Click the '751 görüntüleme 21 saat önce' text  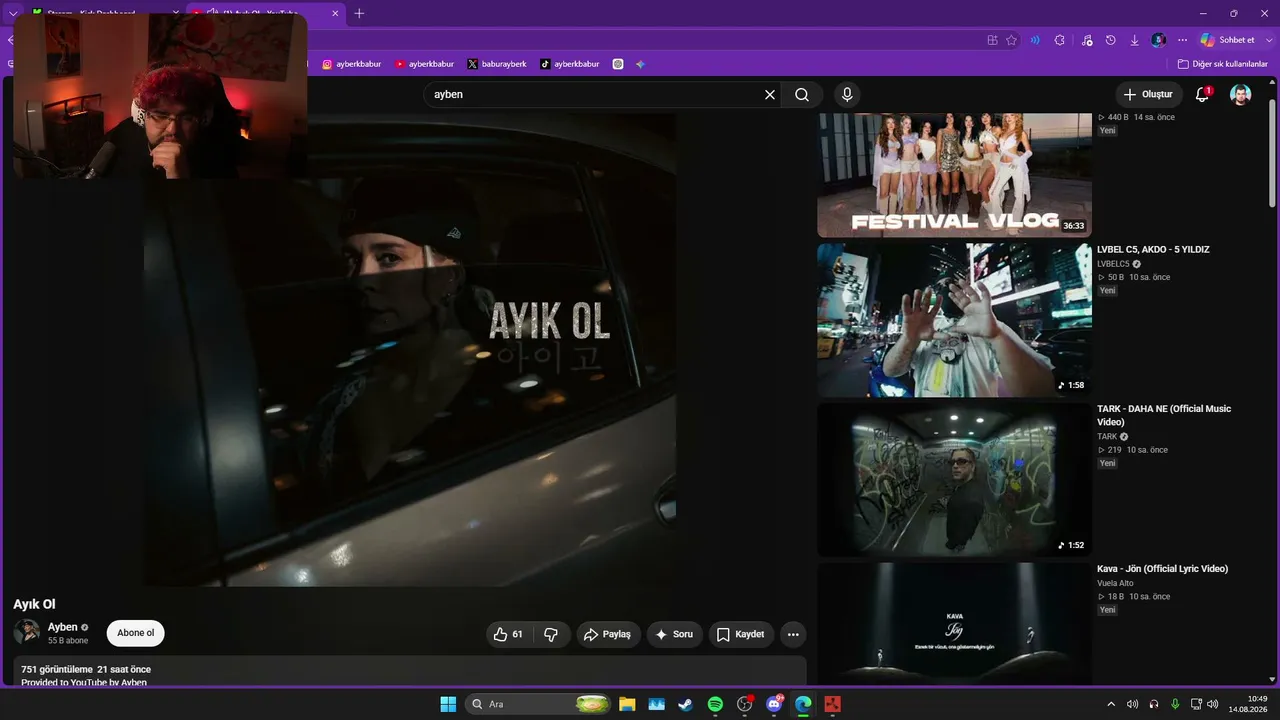[x=86, y=669]
